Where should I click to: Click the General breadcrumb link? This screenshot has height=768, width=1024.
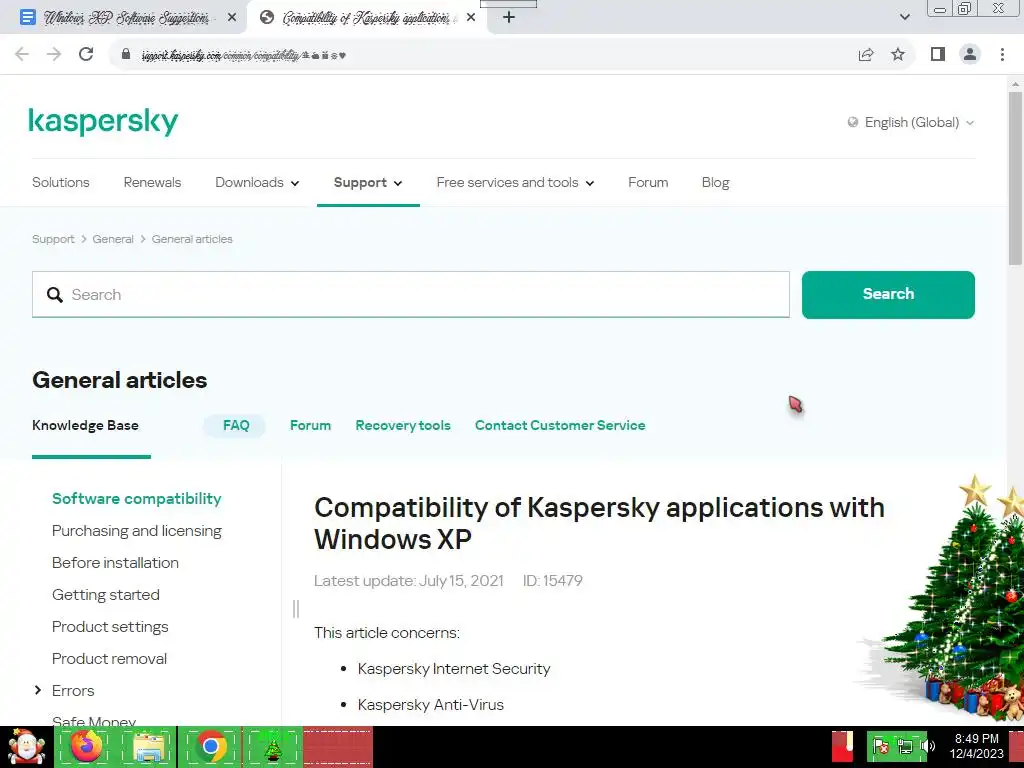(x=113, y=239)
